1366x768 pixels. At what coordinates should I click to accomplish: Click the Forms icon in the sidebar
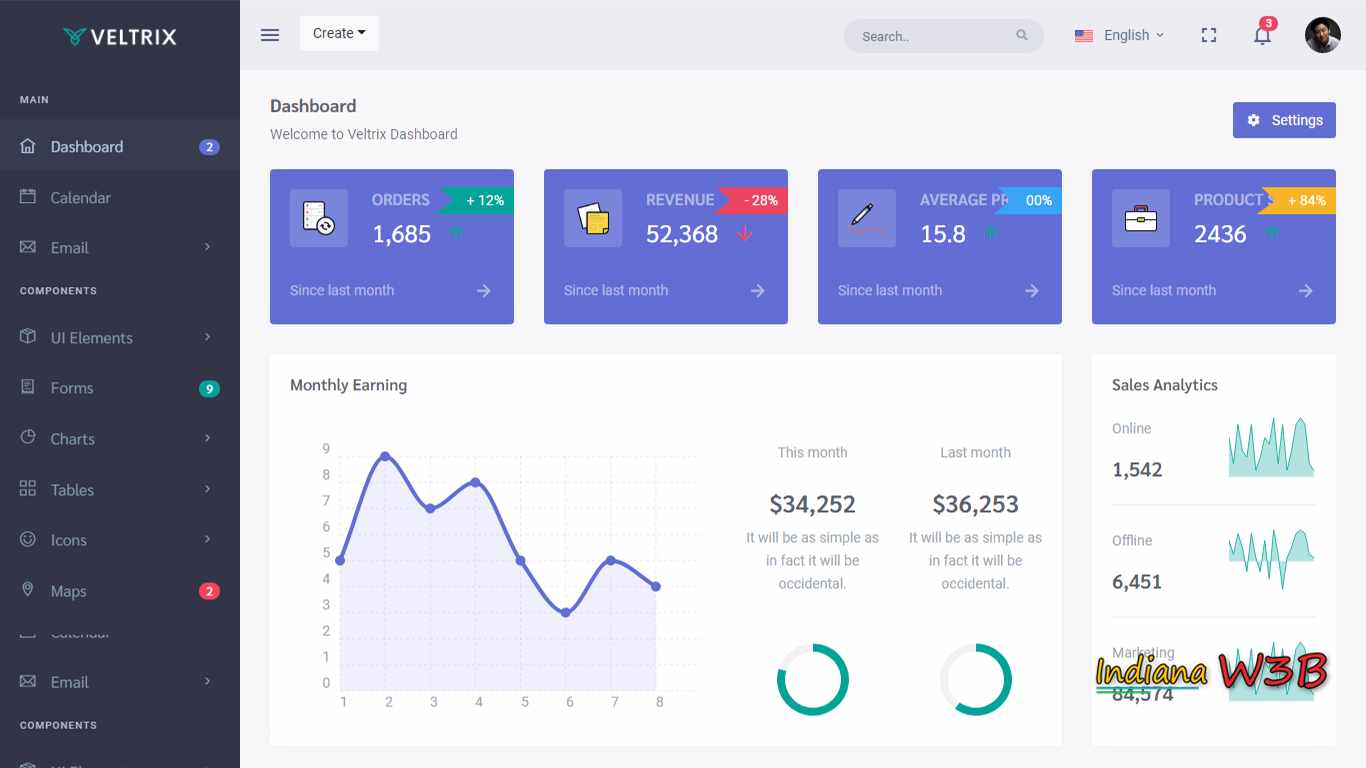point(27,388)
